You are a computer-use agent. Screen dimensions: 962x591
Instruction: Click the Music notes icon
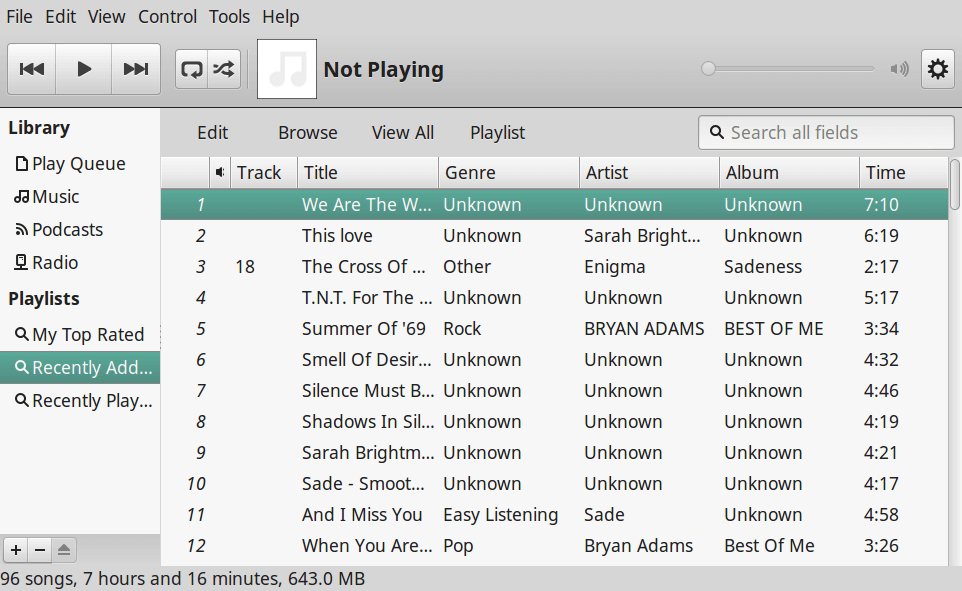pyautogui.click(x=21, y=197)
